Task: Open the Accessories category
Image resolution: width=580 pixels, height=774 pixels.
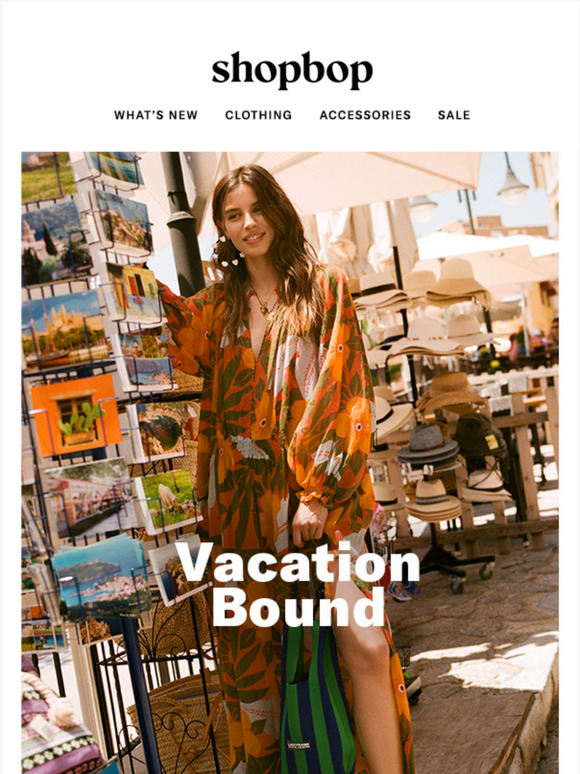Action: [x=365, y=115]
